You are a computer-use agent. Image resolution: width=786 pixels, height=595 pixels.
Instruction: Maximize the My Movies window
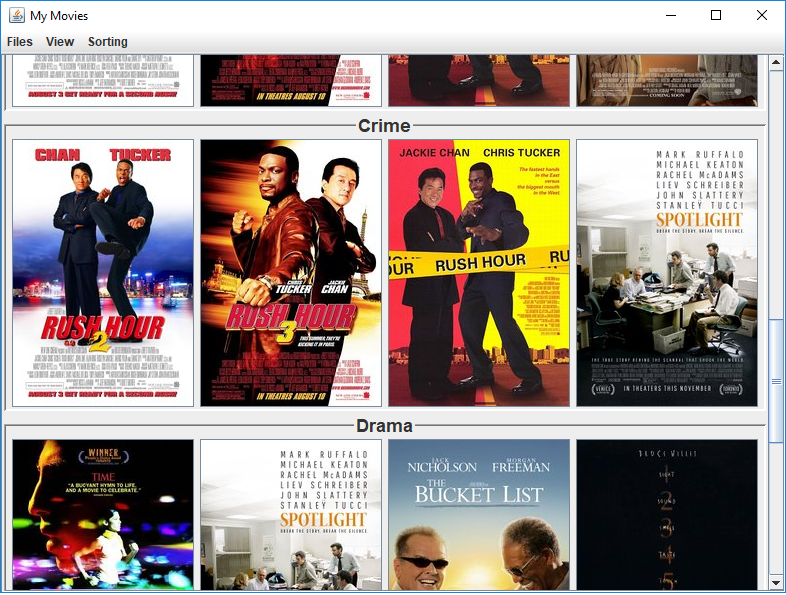(x=716, y=16)
